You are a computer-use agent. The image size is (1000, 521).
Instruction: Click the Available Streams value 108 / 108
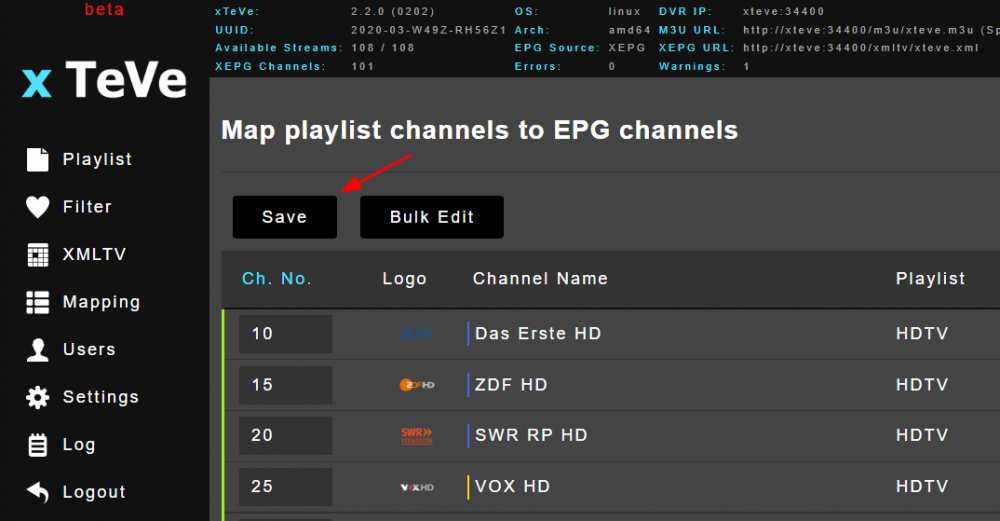[383, 48]
